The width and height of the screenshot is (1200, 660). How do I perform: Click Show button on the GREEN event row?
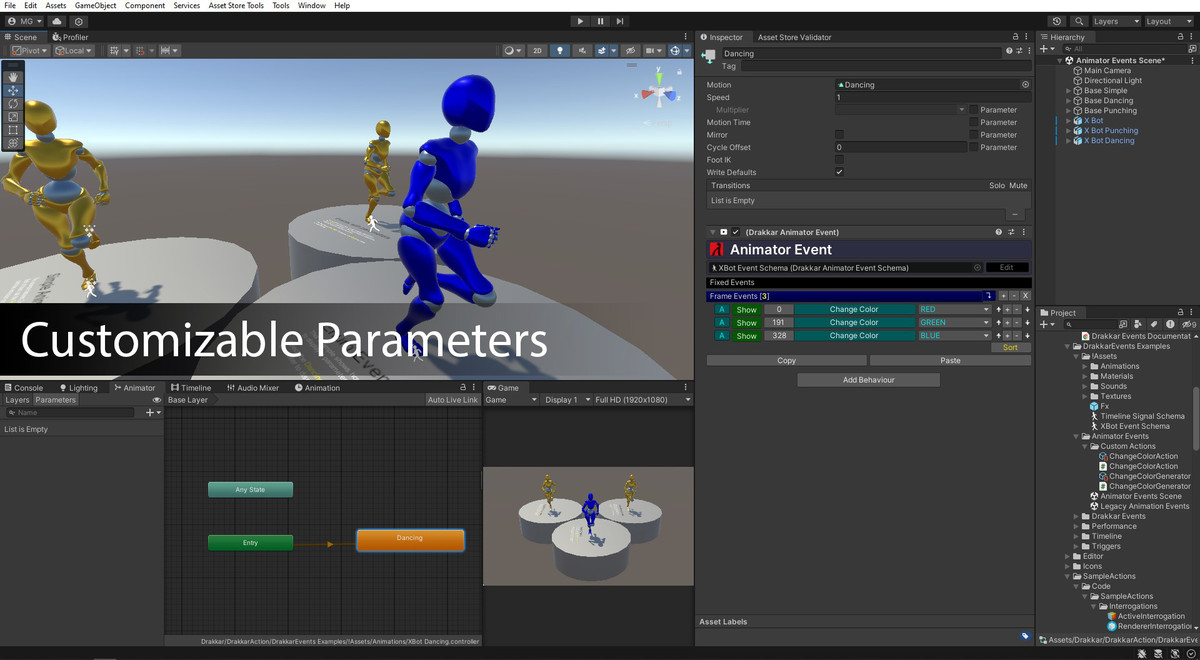pos(747,323)
